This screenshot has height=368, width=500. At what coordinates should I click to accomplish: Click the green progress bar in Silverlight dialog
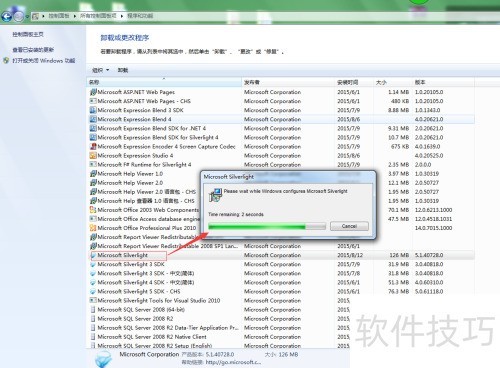pyautogui.click(x=267, y=227)
